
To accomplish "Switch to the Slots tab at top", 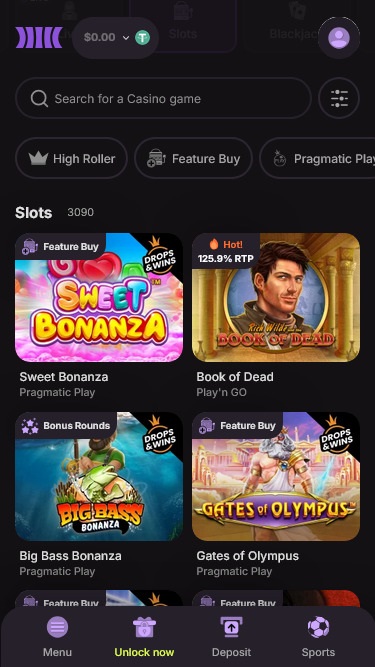I will [x=183, y=26].
